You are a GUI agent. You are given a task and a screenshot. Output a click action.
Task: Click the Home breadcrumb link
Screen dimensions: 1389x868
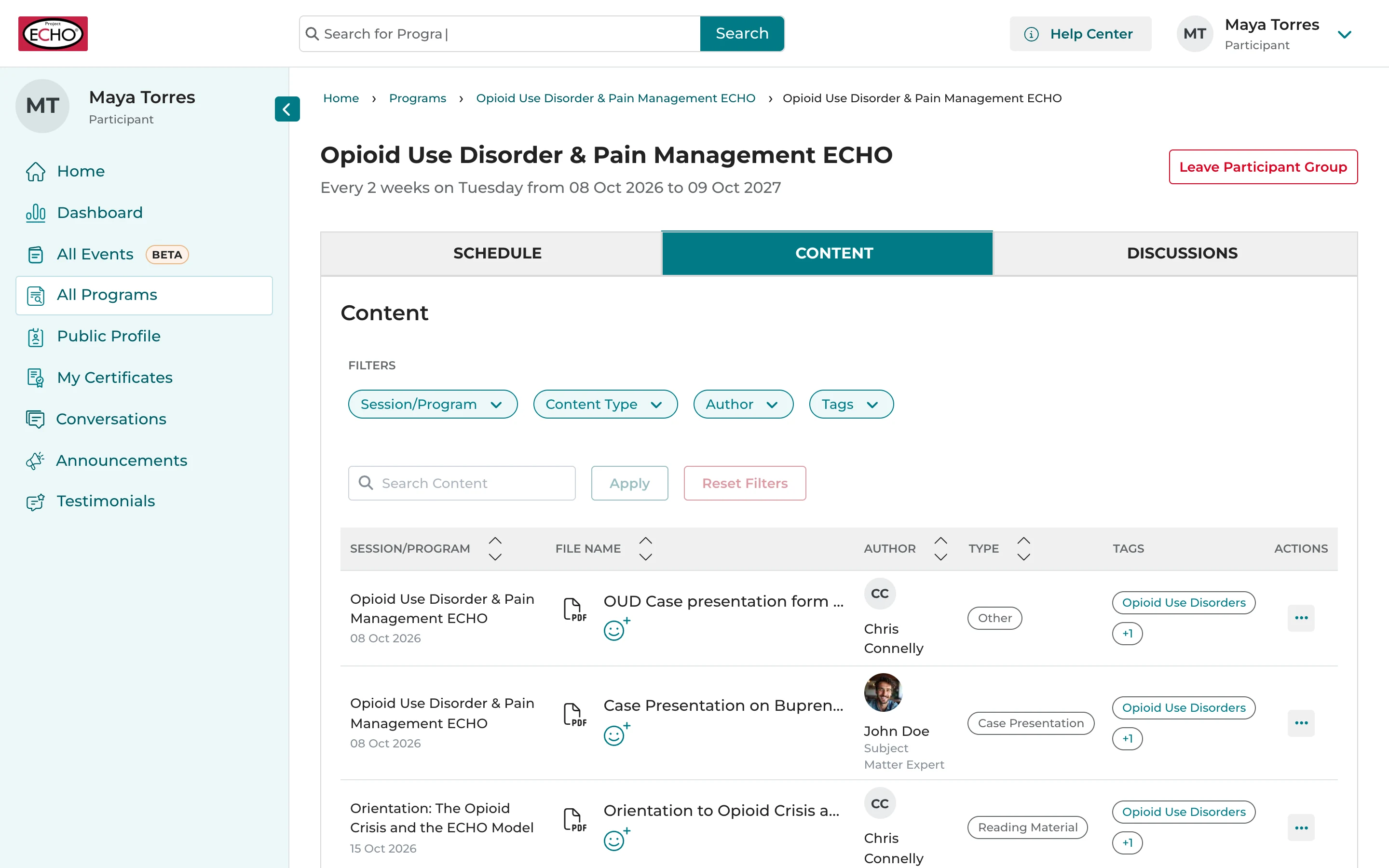(x=341, y=98)
